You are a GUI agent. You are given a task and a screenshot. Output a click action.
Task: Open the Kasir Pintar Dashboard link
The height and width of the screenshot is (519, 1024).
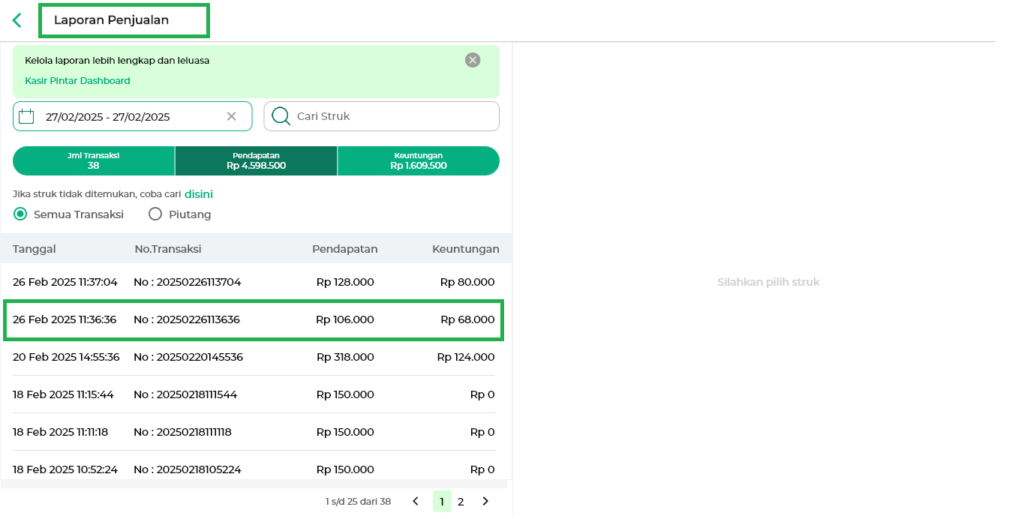coord(77,81)
